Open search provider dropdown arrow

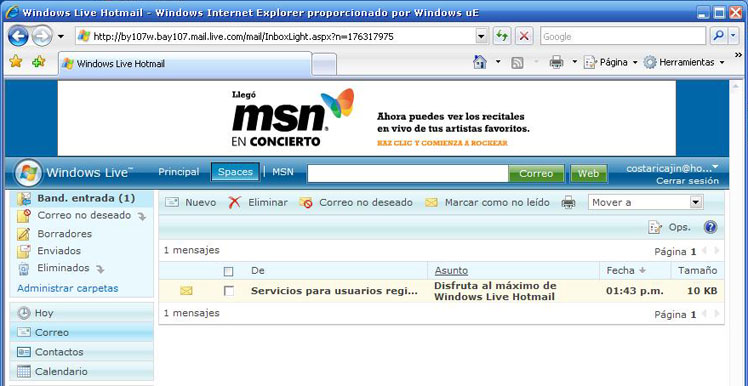click(x=734, y=36)
